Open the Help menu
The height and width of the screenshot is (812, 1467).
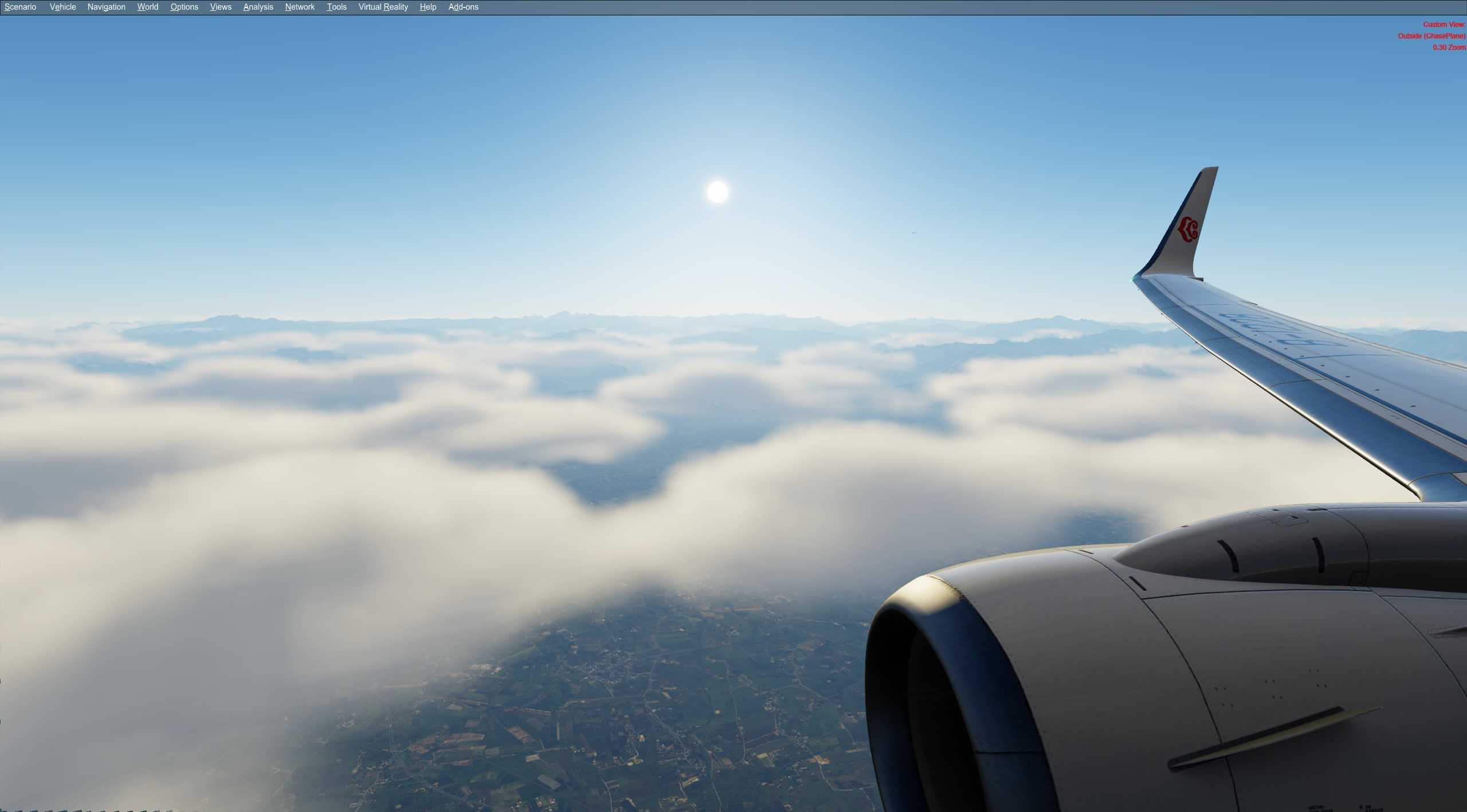tap(427, 7)
